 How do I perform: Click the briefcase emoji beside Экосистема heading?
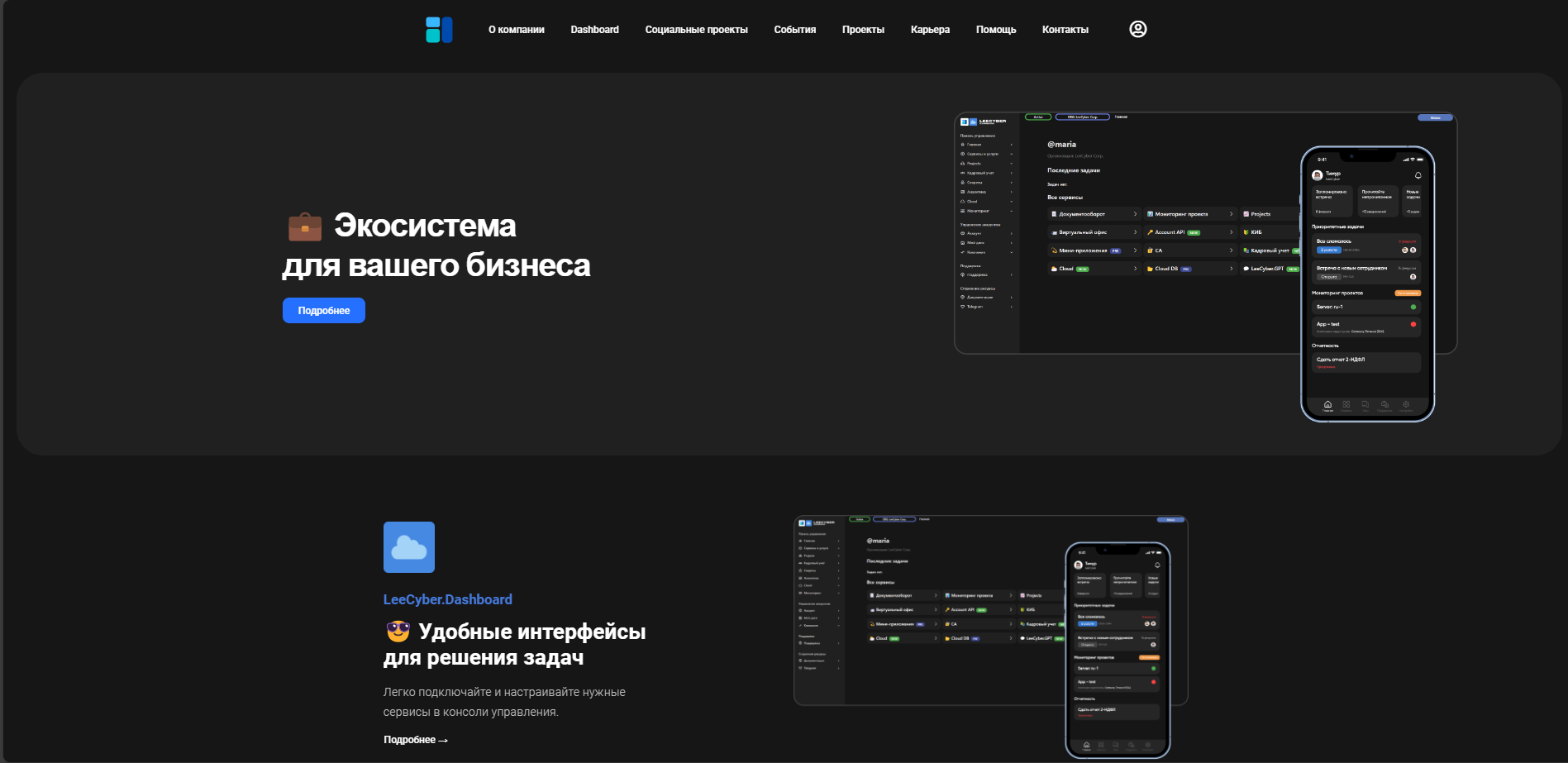[305, 227]
